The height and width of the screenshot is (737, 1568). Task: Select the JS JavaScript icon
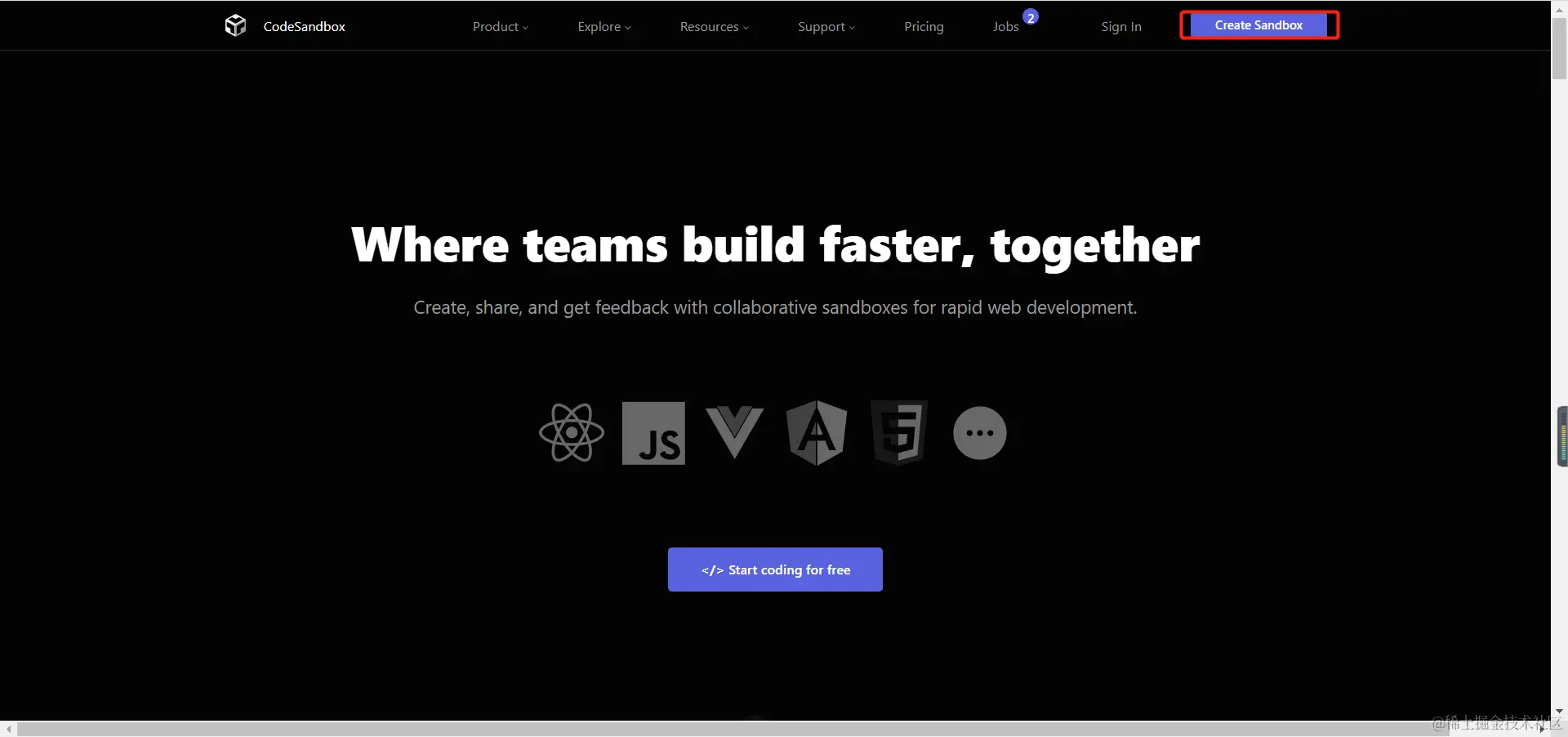[653, 433]
